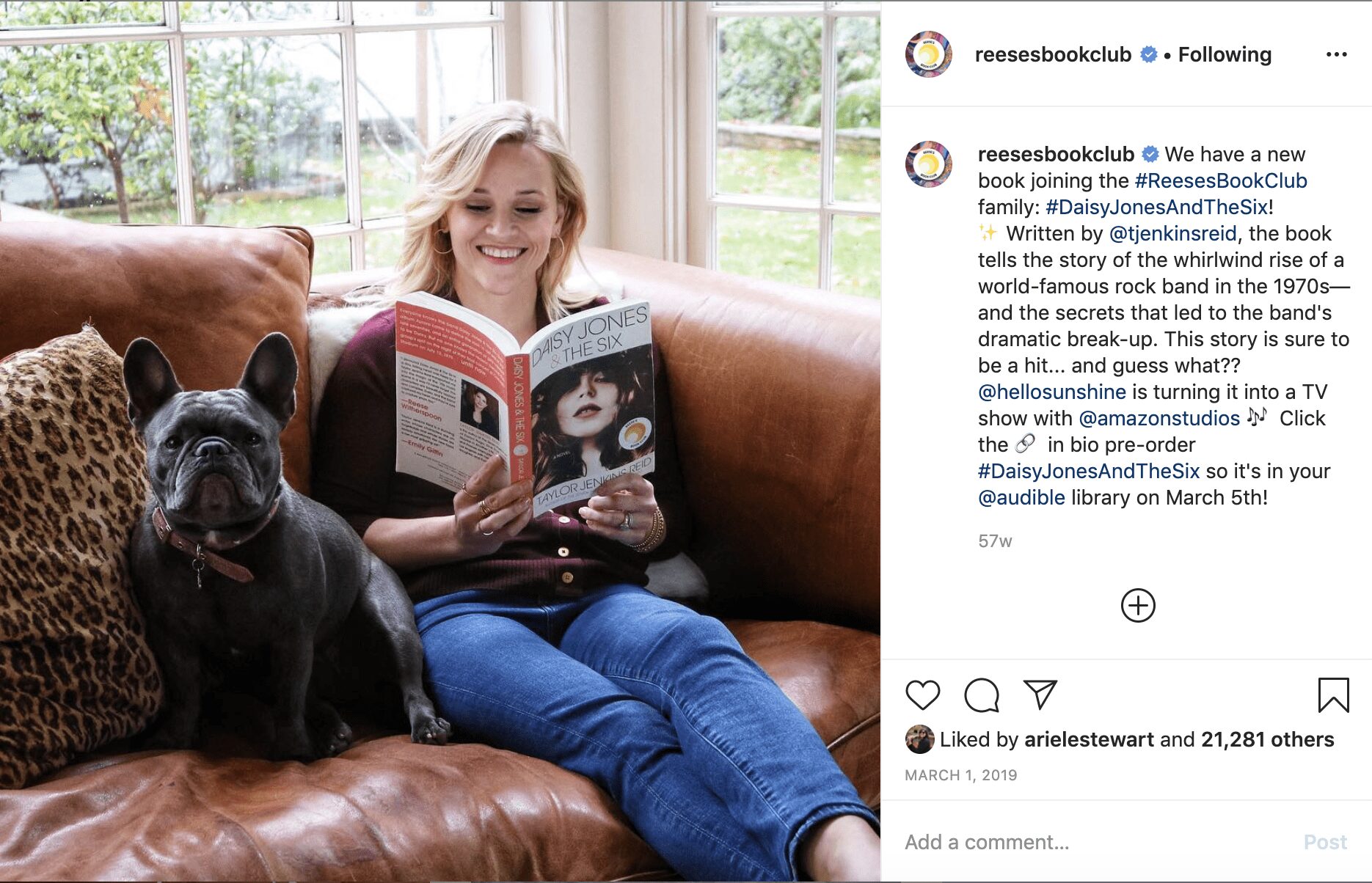Load more comments with the plus circle
This screenshot has height=883, width=1372.
pos(1138,605)
